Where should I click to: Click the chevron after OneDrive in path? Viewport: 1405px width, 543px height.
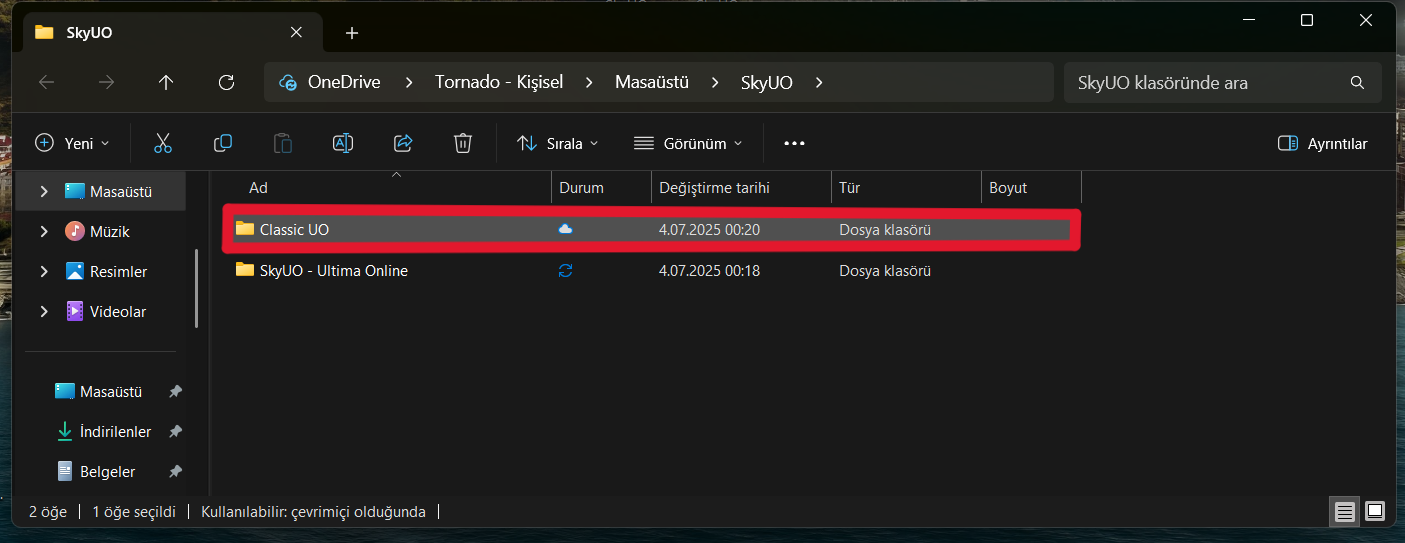[408, 83]
